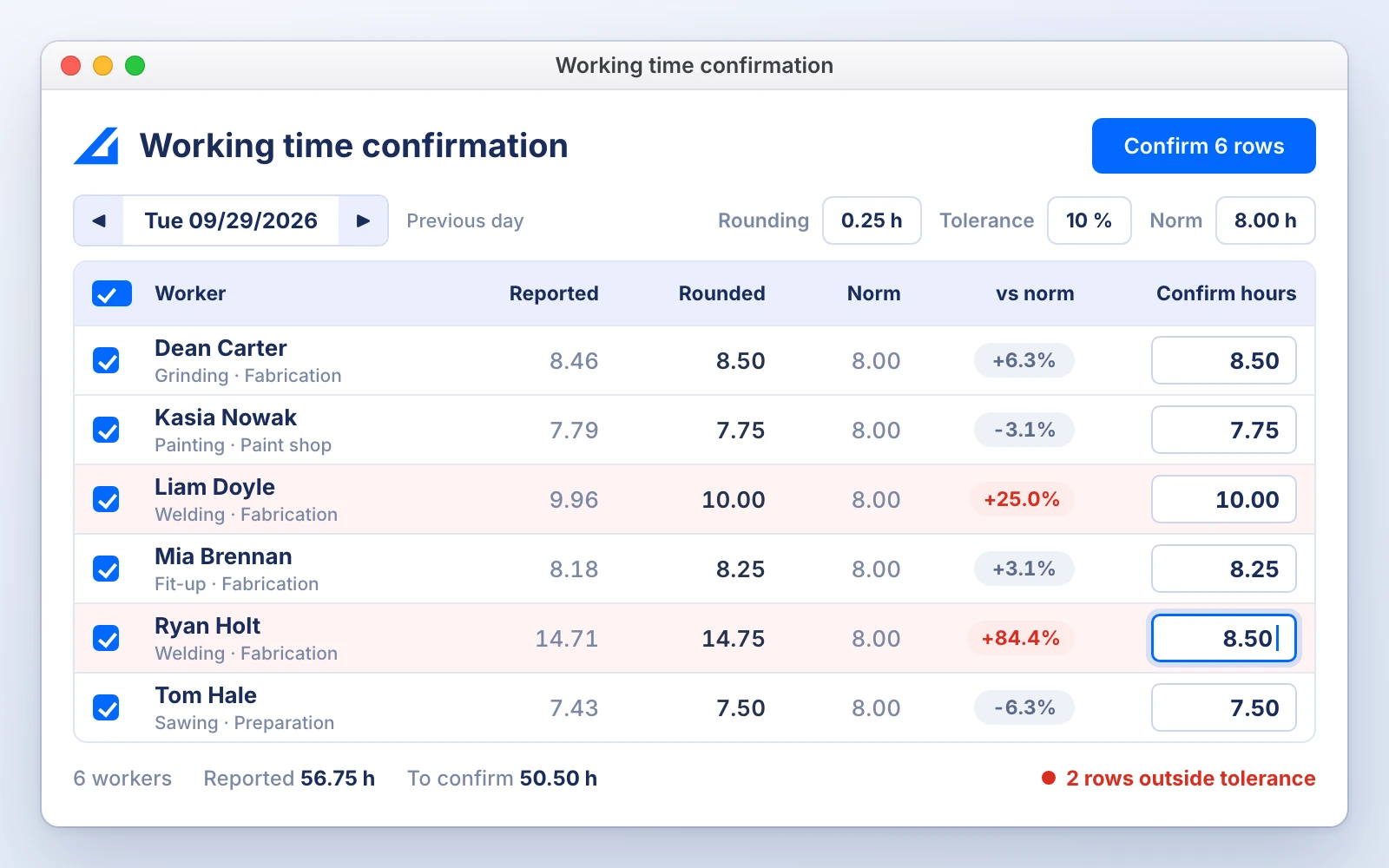
Task: Select the Ryan Holt worker name
Action: (x=207, y=626)
